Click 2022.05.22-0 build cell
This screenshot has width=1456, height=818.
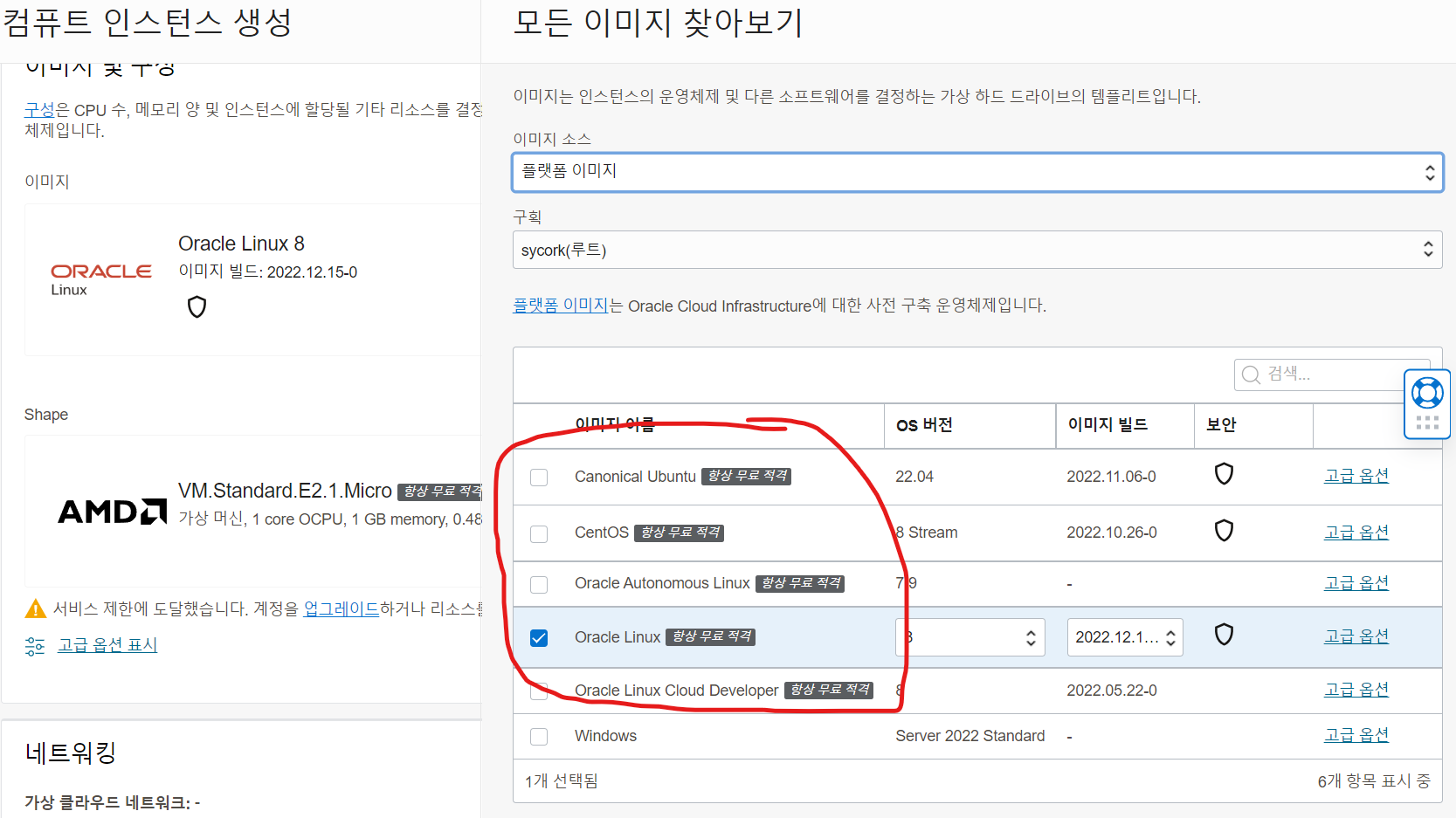1112,691
